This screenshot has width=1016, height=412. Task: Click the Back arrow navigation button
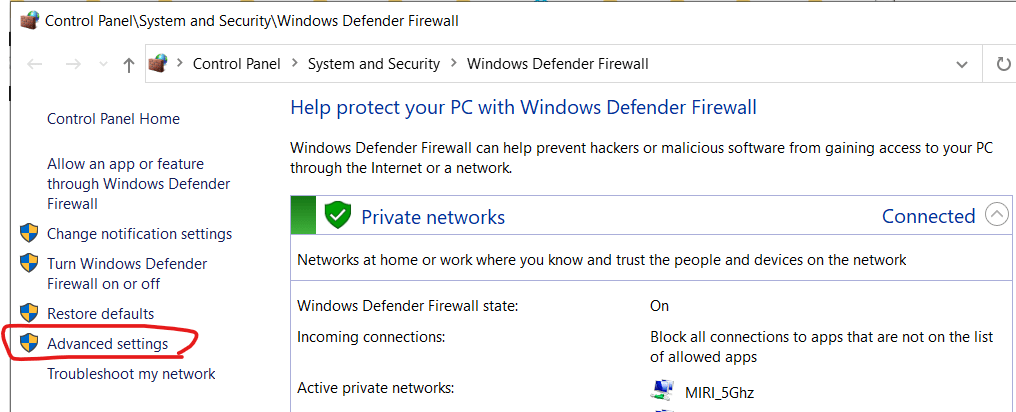(36, 64)
